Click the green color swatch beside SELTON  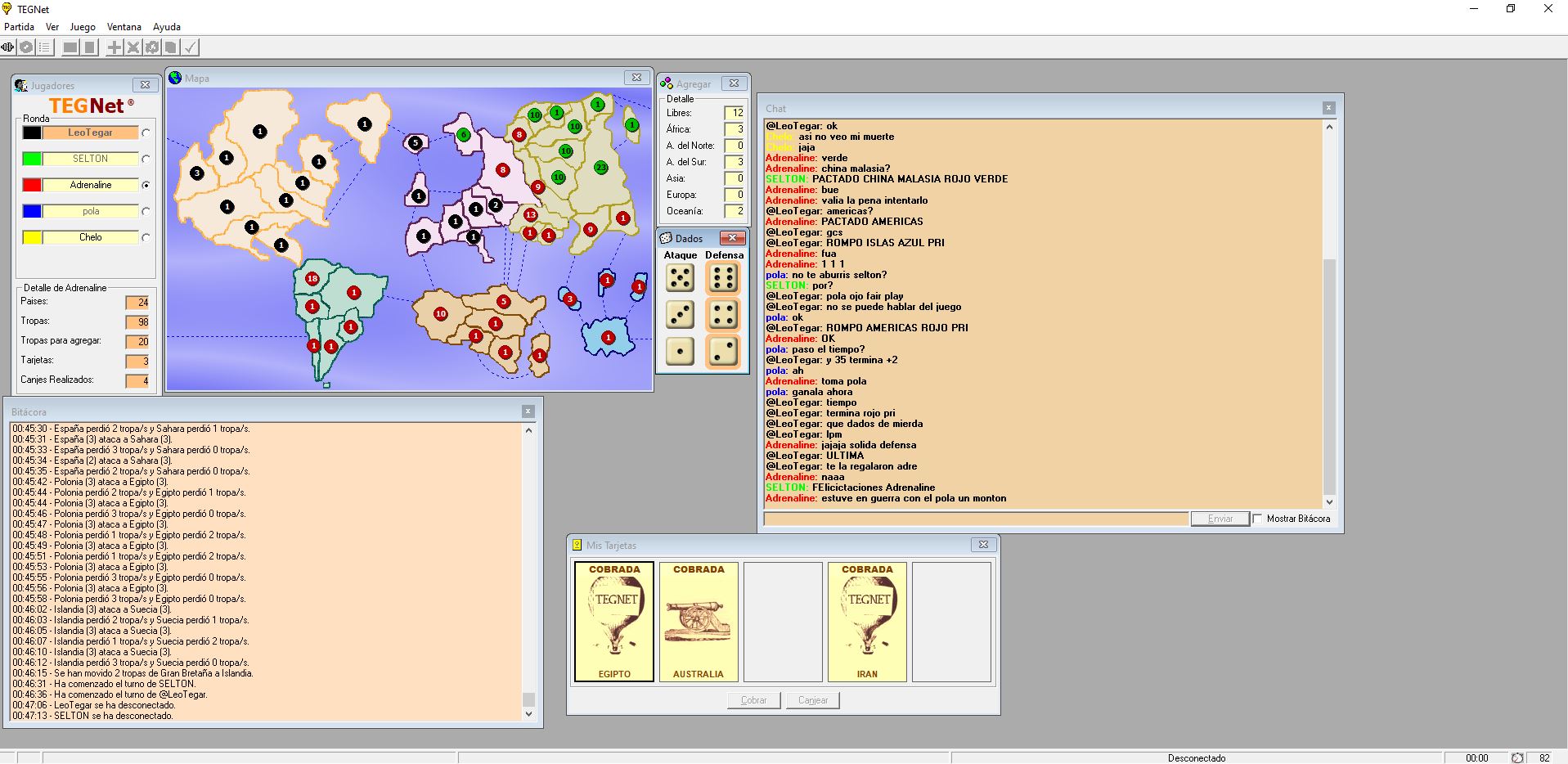[32, 159]
